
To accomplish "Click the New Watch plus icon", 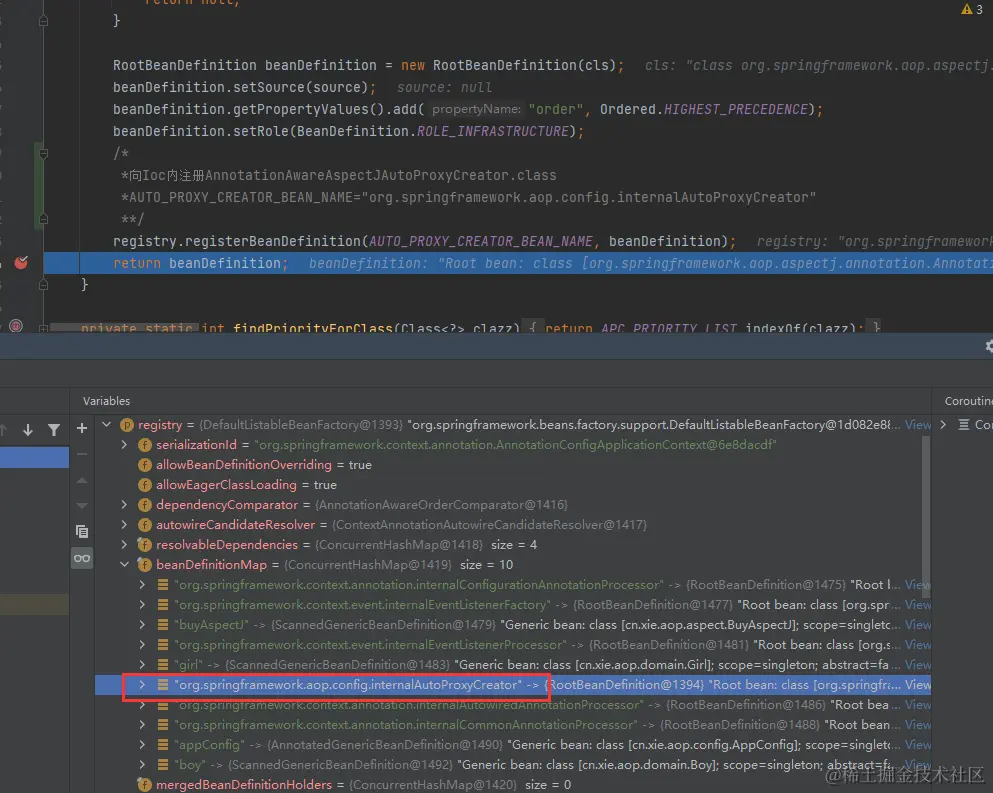I will [82, 429].
